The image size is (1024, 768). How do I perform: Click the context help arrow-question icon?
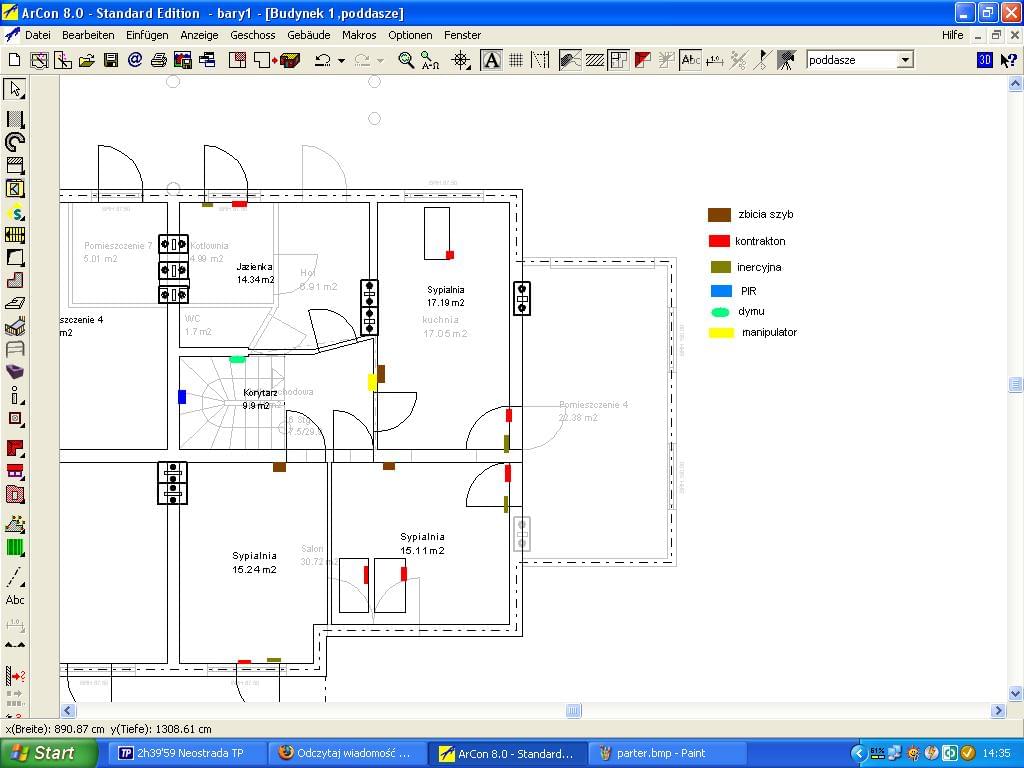(x=1009, y=60)
